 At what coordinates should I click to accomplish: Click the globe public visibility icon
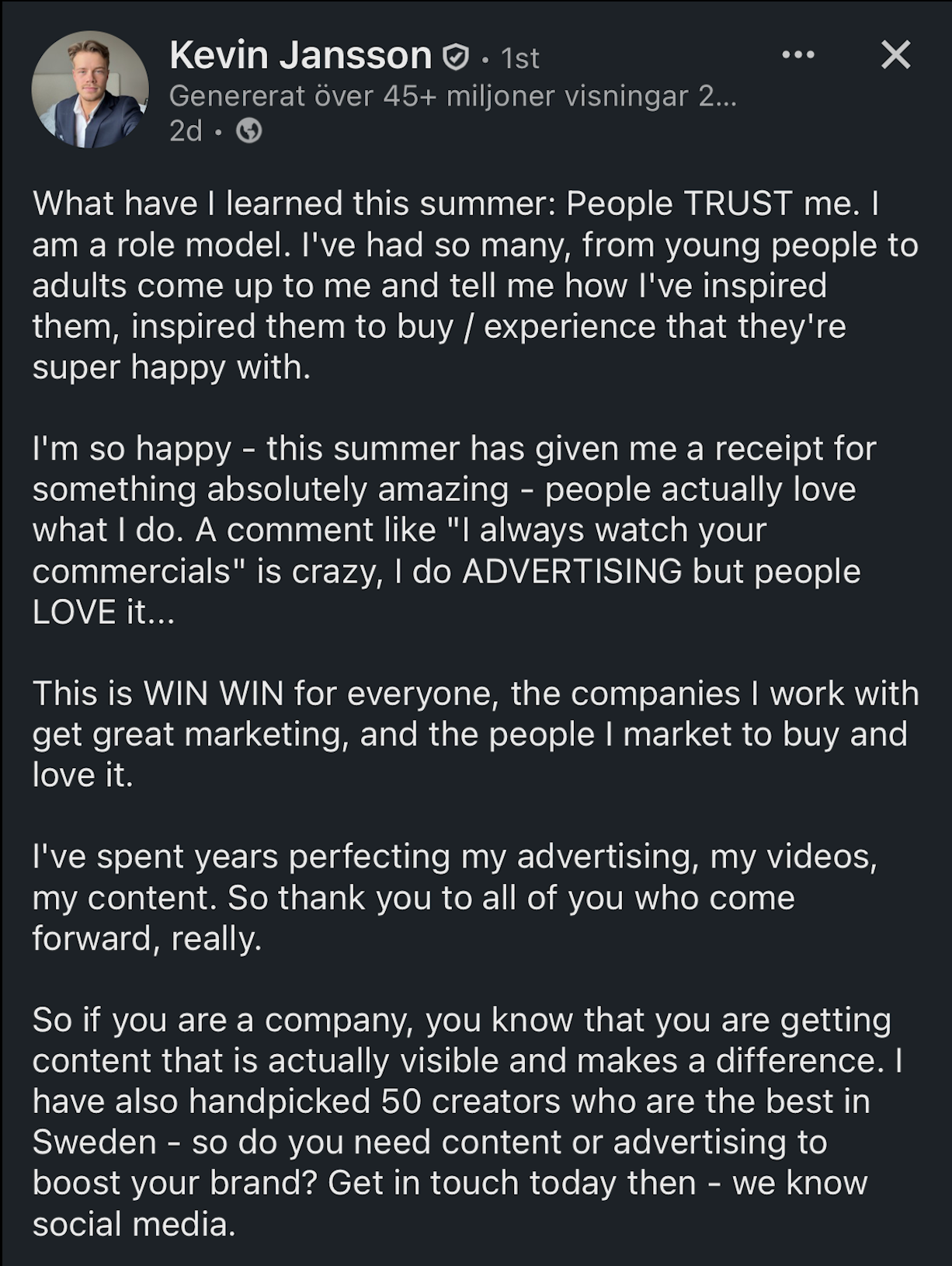point(249,131)
